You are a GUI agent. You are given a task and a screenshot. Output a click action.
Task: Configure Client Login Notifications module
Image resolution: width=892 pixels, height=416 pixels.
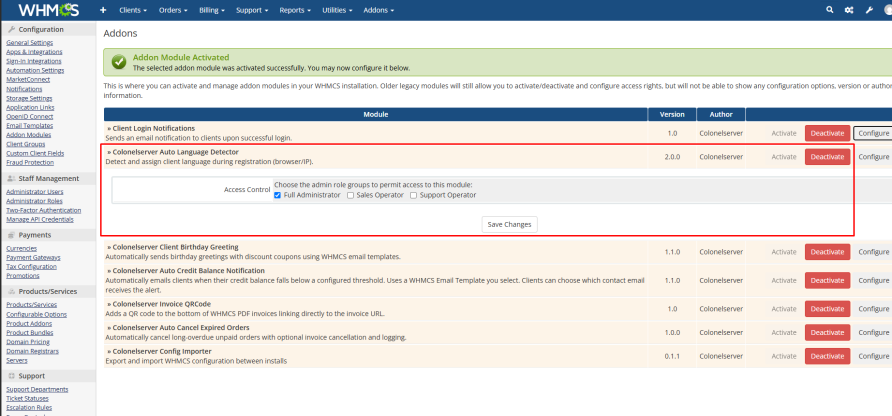pyautogui.click(x=873, y=133)
